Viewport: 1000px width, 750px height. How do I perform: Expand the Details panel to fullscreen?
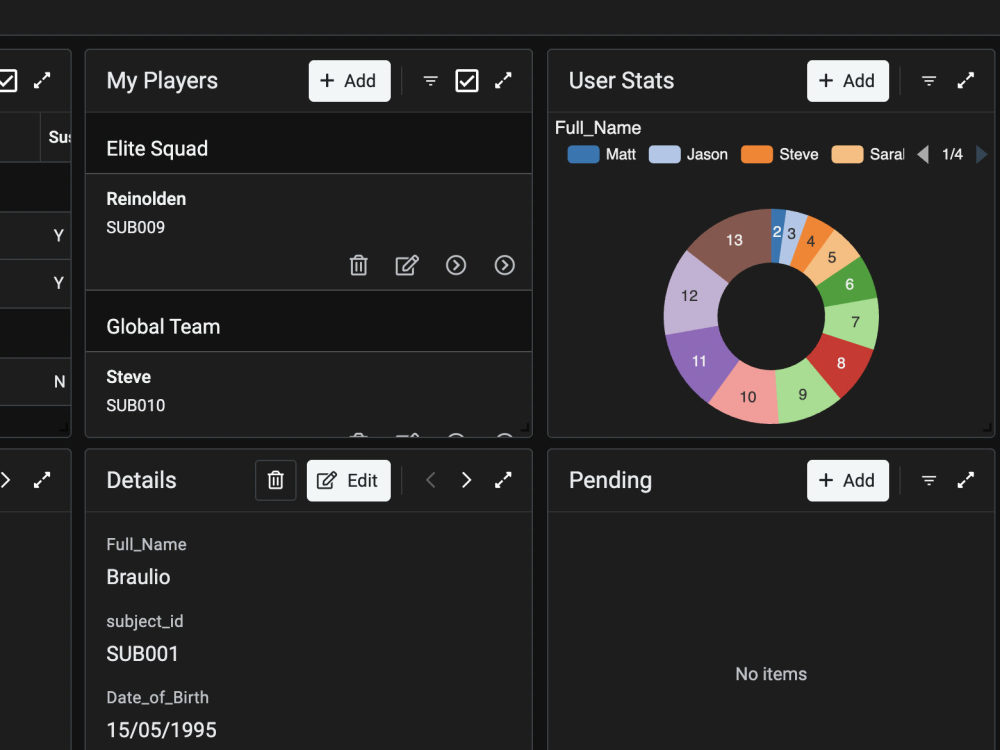pos(503,480)
